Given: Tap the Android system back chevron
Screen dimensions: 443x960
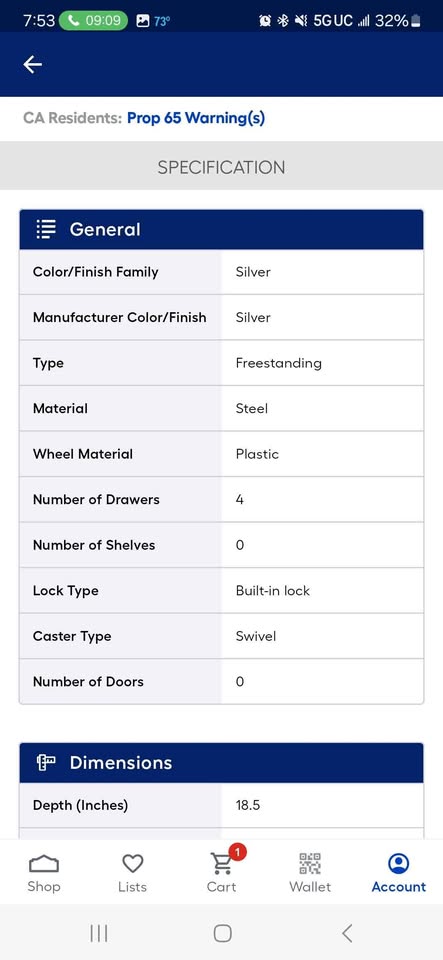Looking at the screenshot, I should 347,933.
